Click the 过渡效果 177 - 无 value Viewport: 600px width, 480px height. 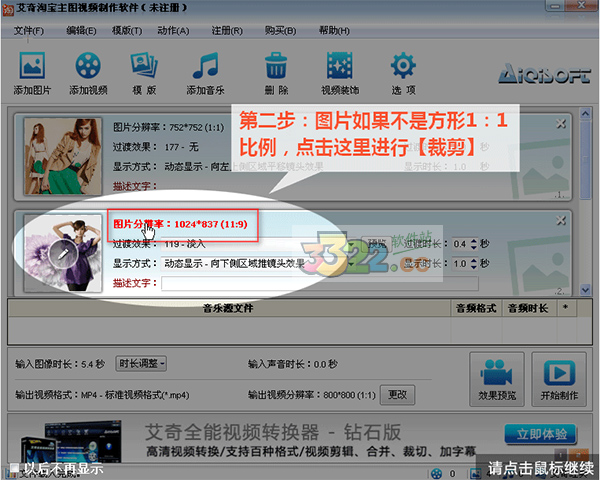pos(181,147)
